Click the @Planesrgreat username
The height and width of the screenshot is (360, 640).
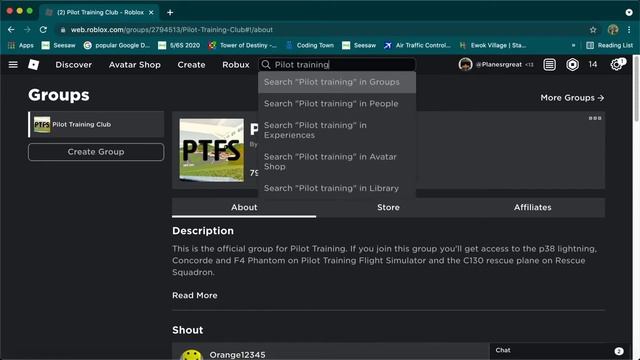click(499, 64)
